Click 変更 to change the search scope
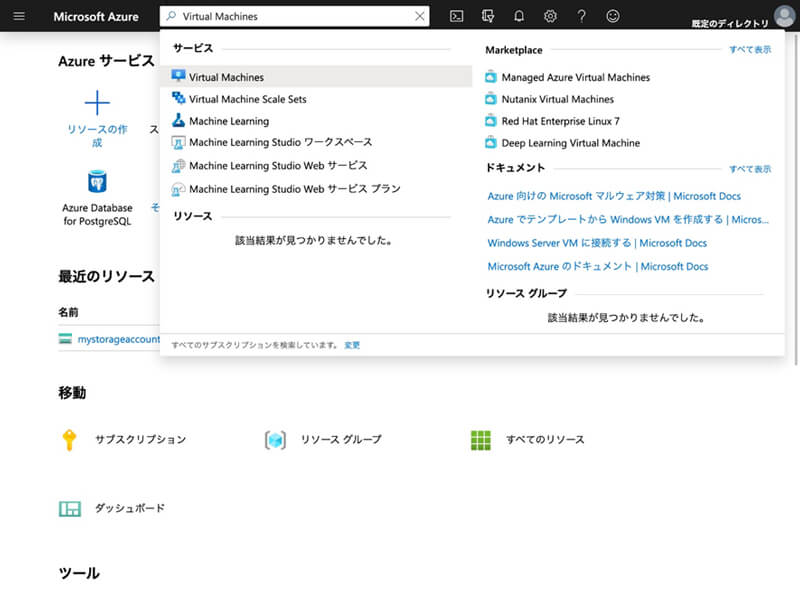800x600 pixels. pyautogui.click(x=351, y=343)
